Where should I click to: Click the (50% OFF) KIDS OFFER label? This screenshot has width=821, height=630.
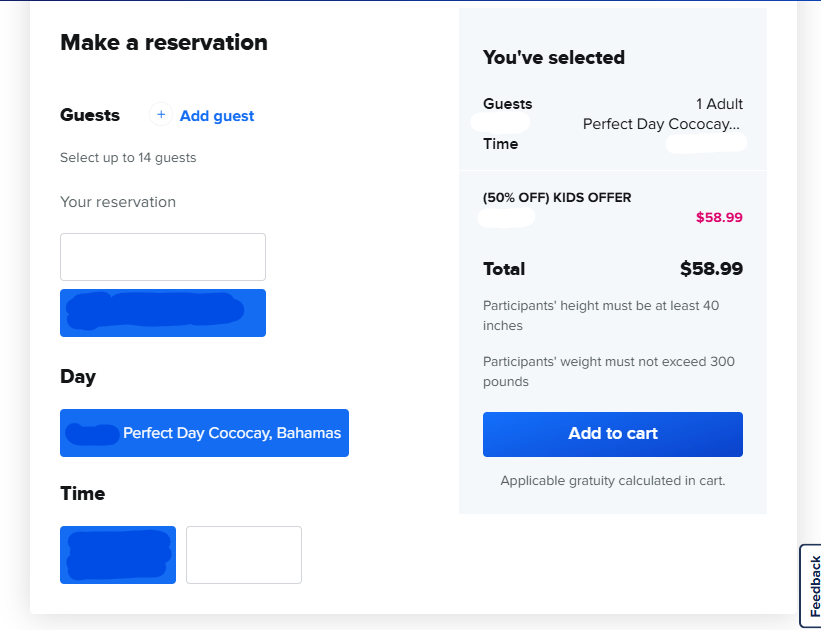click(x=557, y=197)
